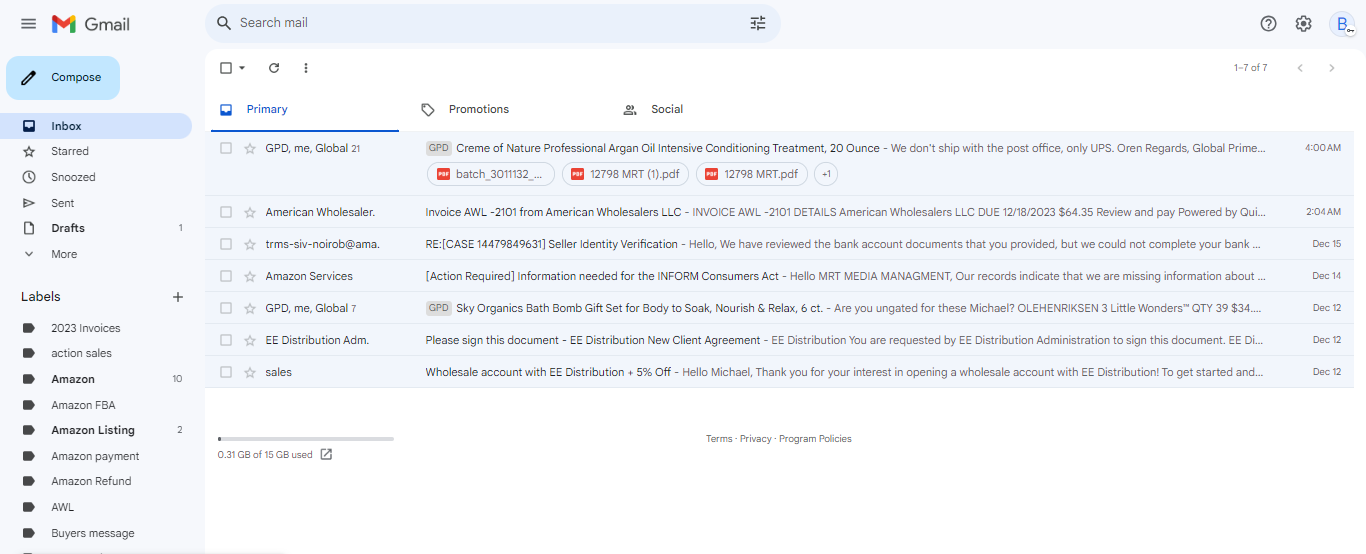1366x554 pixels.
Task: Click the Gmail logo
Action: tap(91, 24)
